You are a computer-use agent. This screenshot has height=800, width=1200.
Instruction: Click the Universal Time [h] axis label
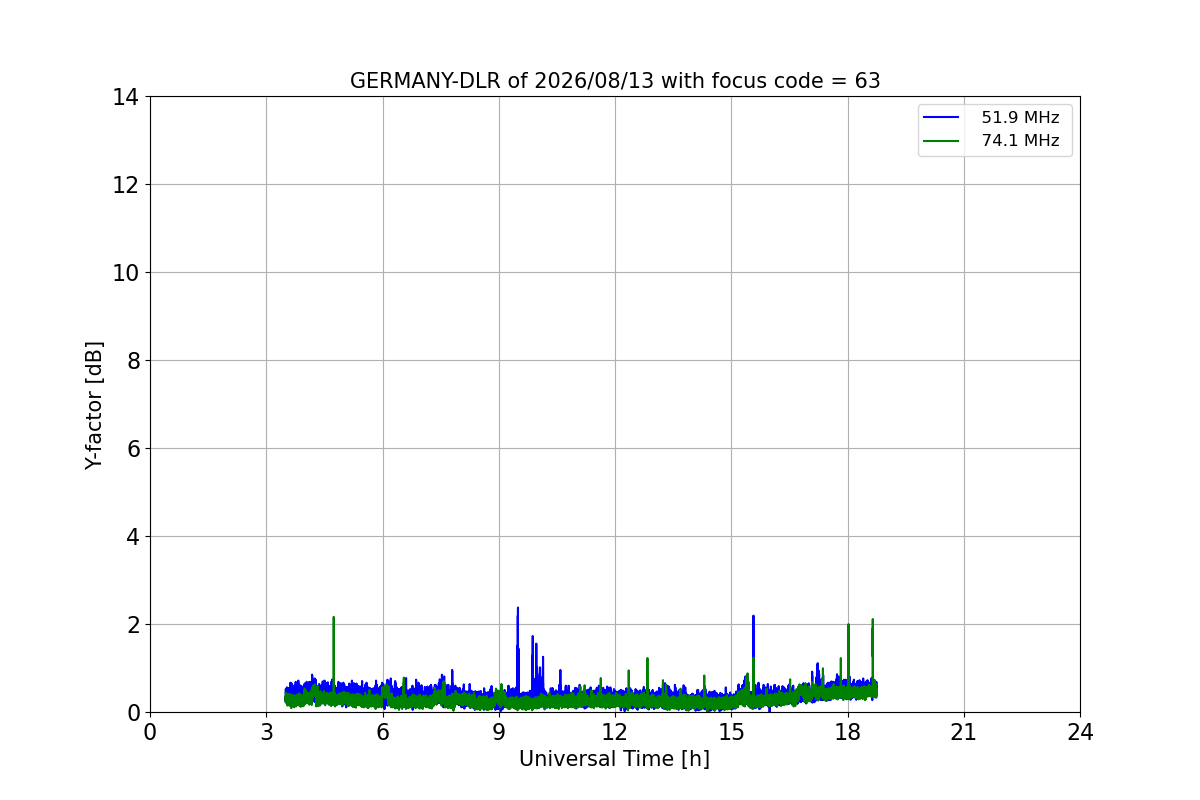[x=614, y=759]
